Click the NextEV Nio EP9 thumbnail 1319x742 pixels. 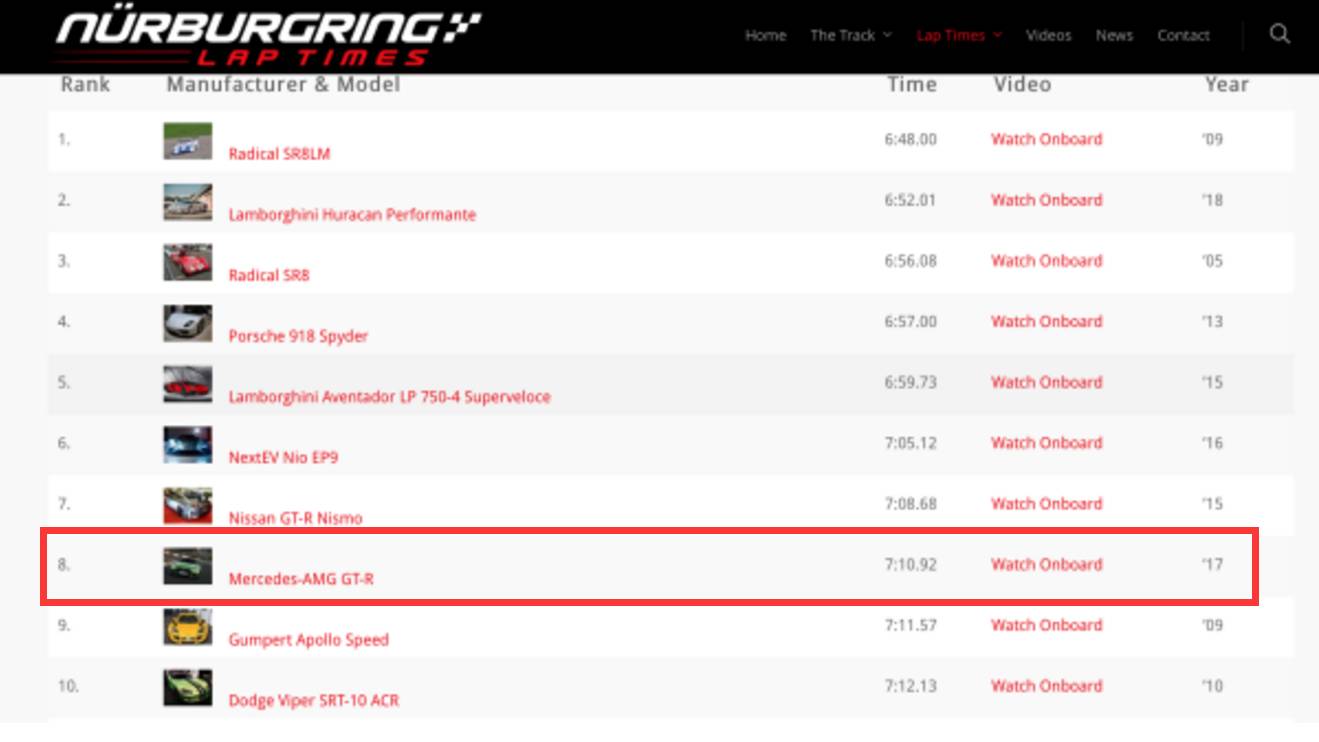pos(188,445)
